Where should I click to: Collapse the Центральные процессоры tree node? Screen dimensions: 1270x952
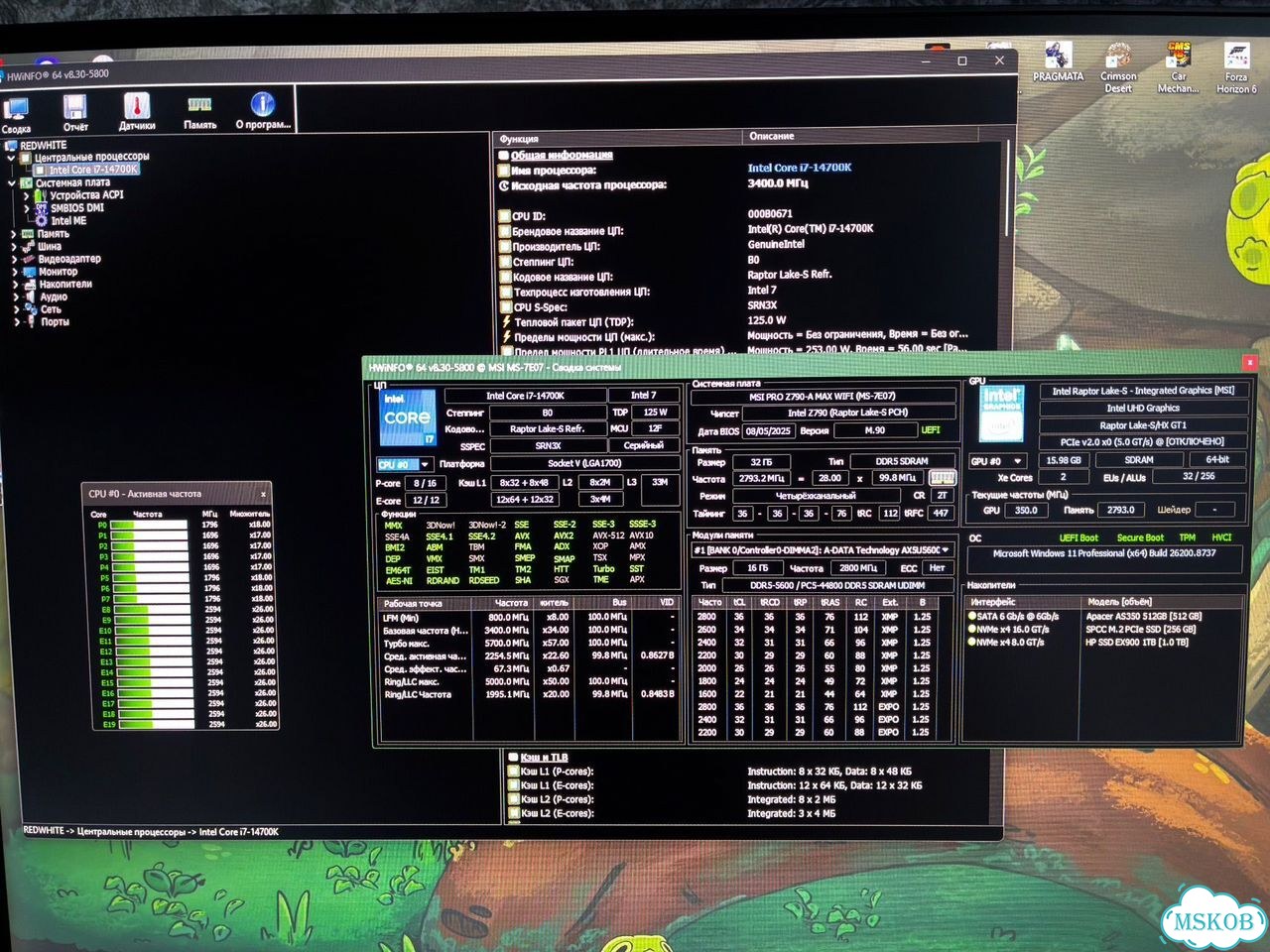(12, 157)
